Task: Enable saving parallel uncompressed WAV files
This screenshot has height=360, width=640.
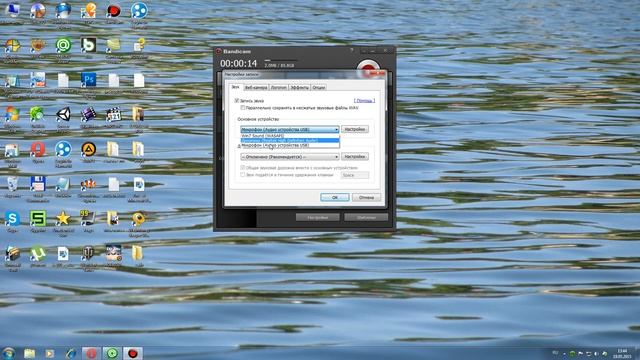Action: [x=242, y=108]
